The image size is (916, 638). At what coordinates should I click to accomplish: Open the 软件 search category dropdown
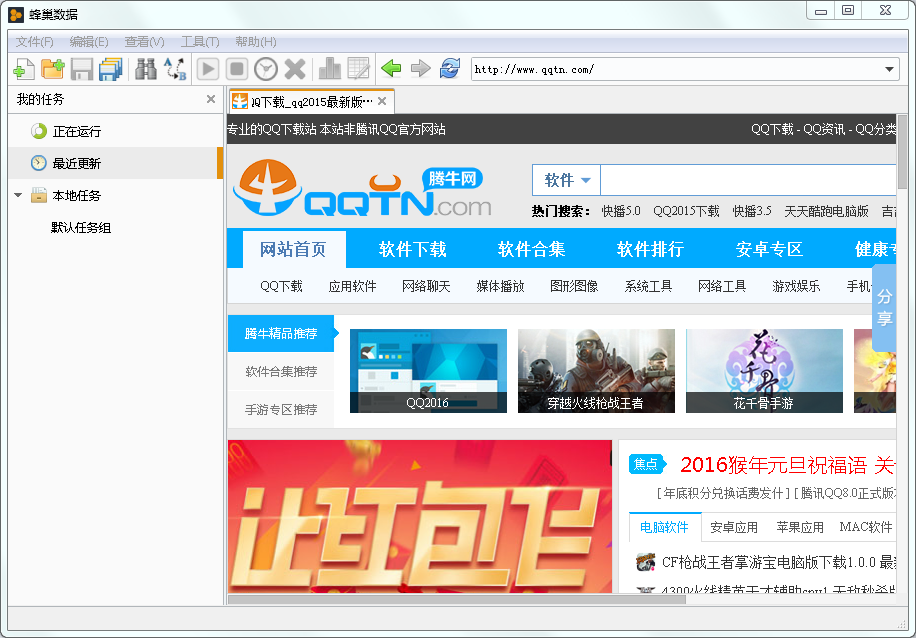567,180
